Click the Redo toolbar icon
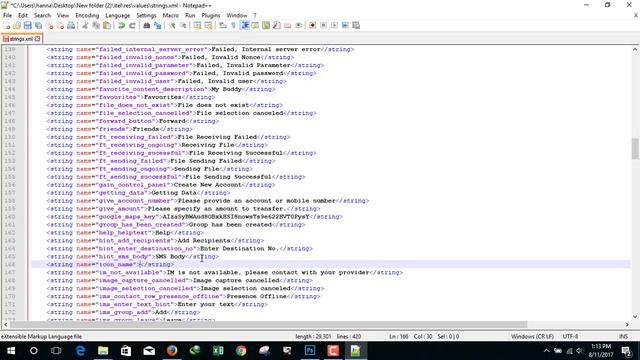 coord(132,25)
